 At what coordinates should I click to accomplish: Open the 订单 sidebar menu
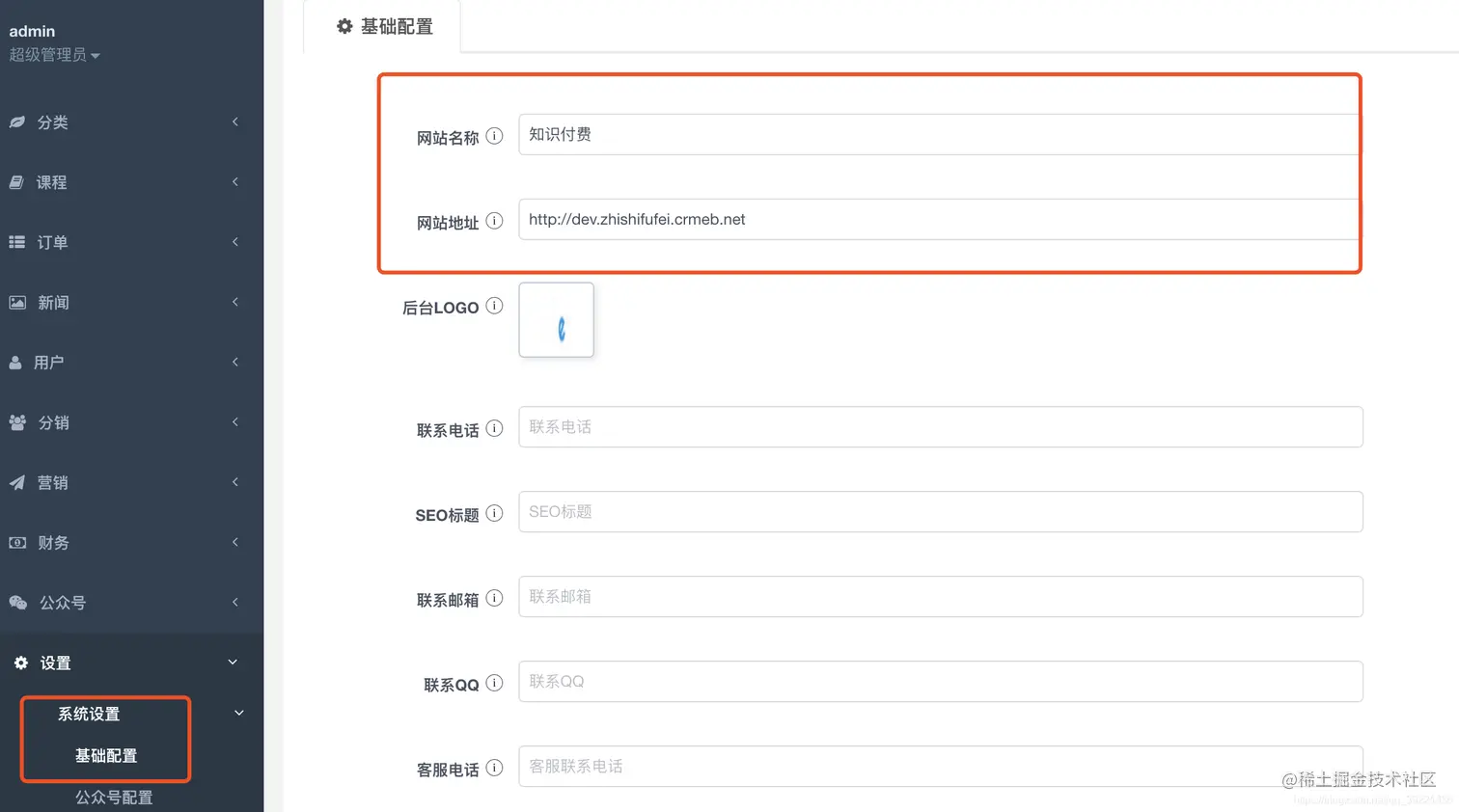point(131,242)
